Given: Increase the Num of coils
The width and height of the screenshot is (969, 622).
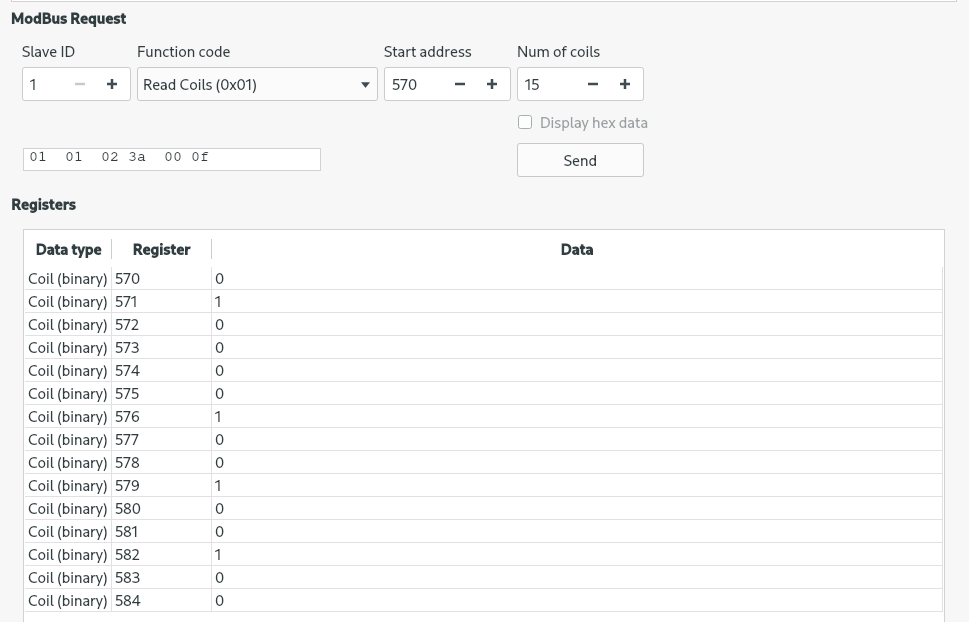Looking at the screenshot, I should [625, 85].
